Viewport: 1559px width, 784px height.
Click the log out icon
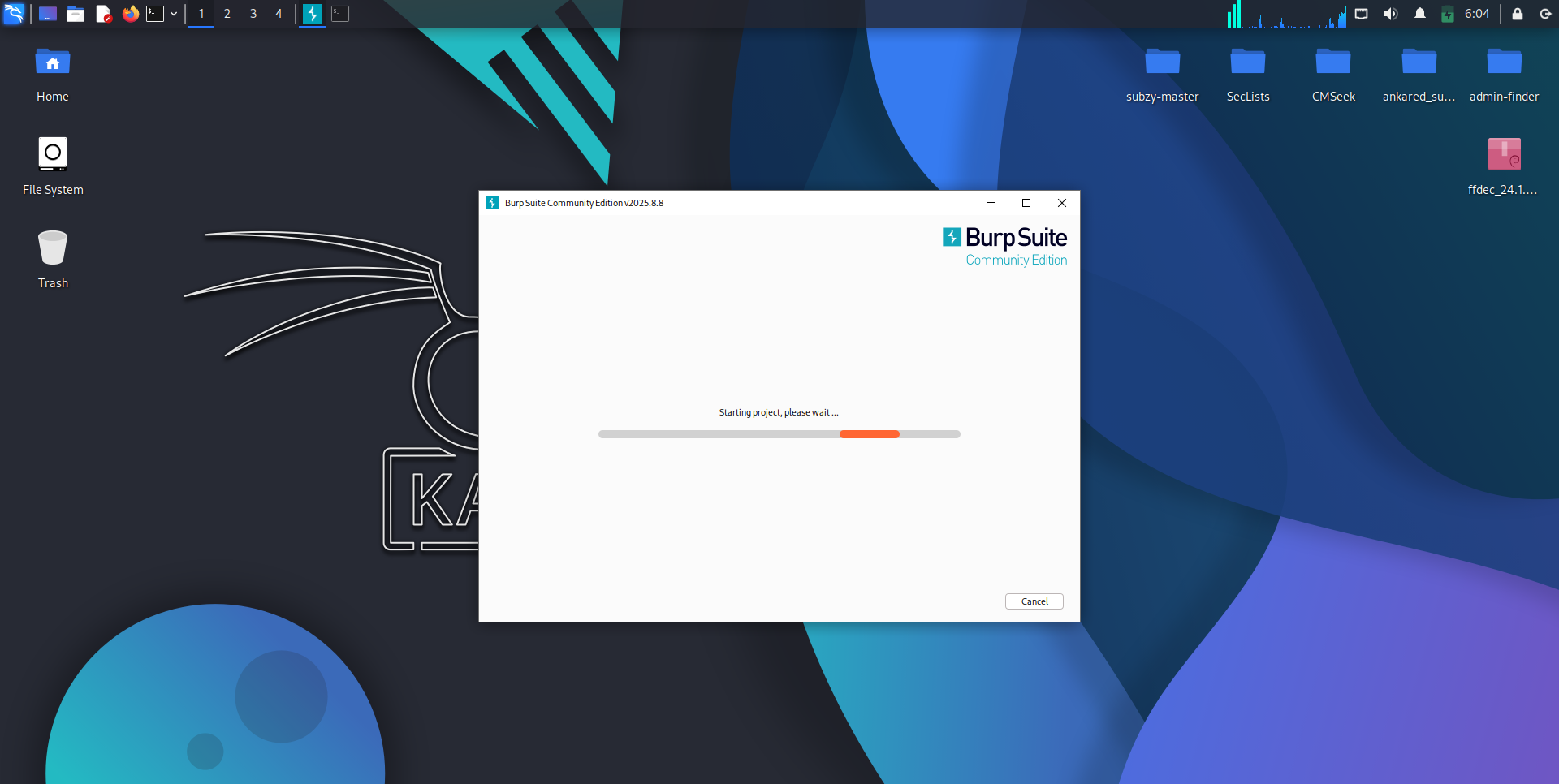[x=1545, y=14]
